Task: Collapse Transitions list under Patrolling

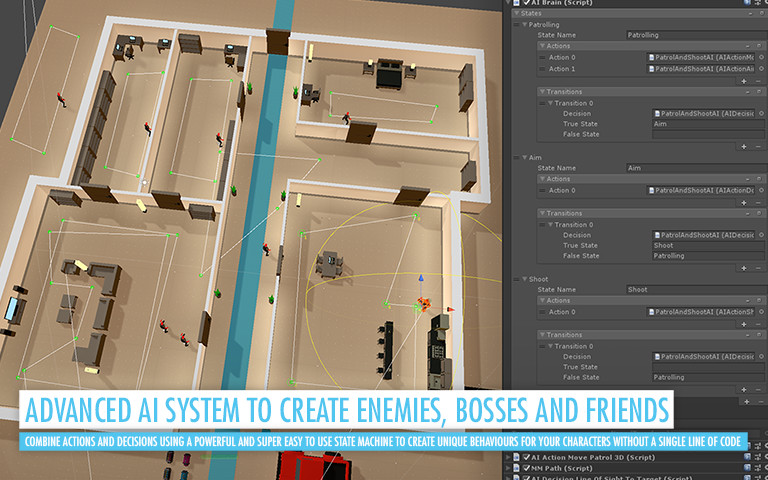Action: point(542,92)
